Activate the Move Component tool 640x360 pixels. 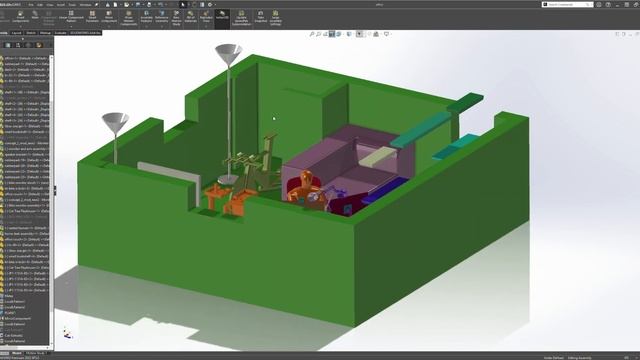coord(109,17)
